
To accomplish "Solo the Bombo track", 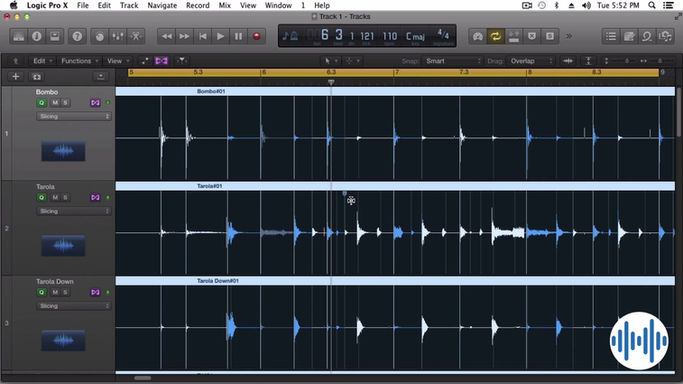I will tap(65, 103).
